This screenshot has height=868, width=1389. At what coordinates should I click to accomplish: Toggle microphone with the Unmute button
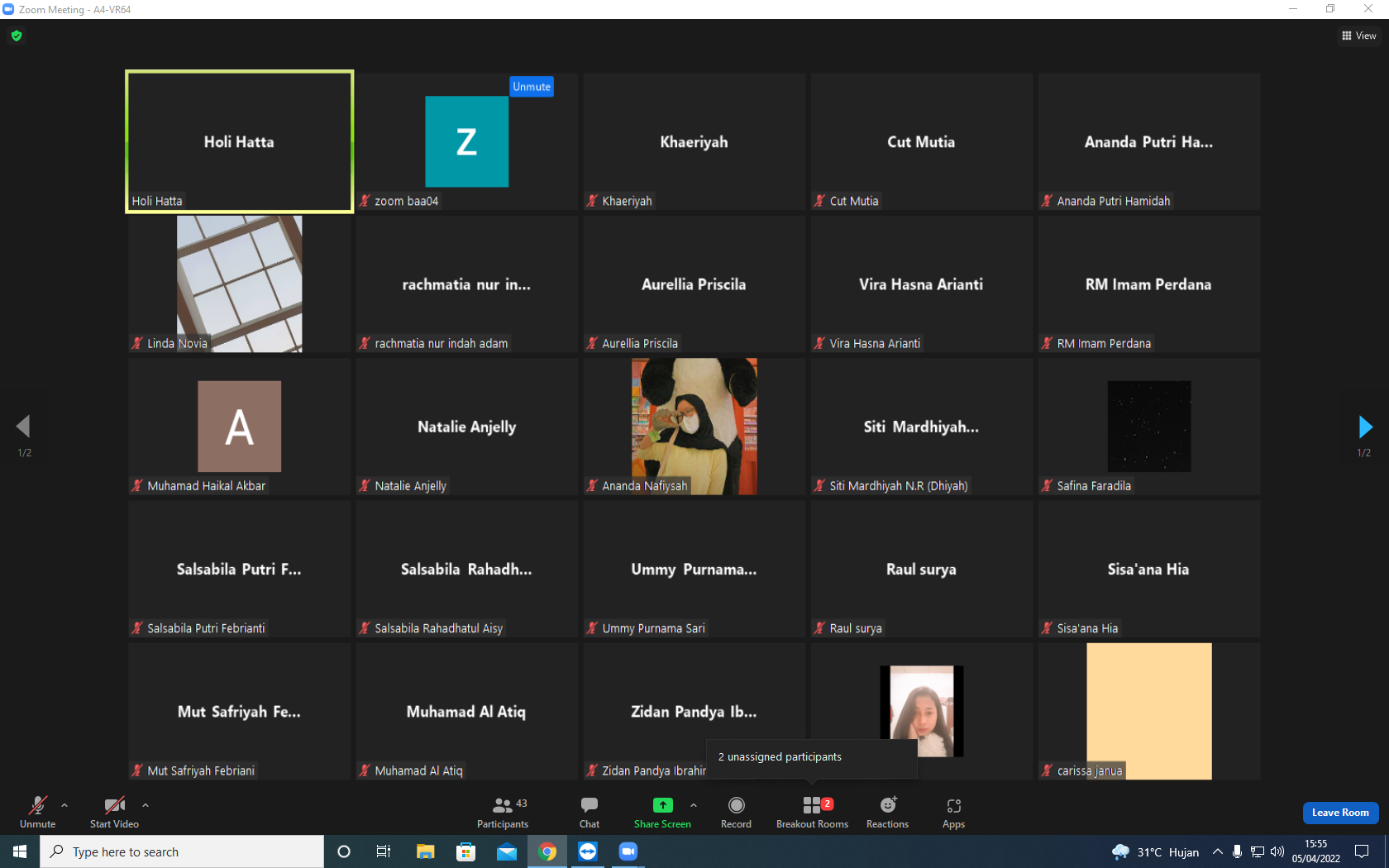click(38, 813)
